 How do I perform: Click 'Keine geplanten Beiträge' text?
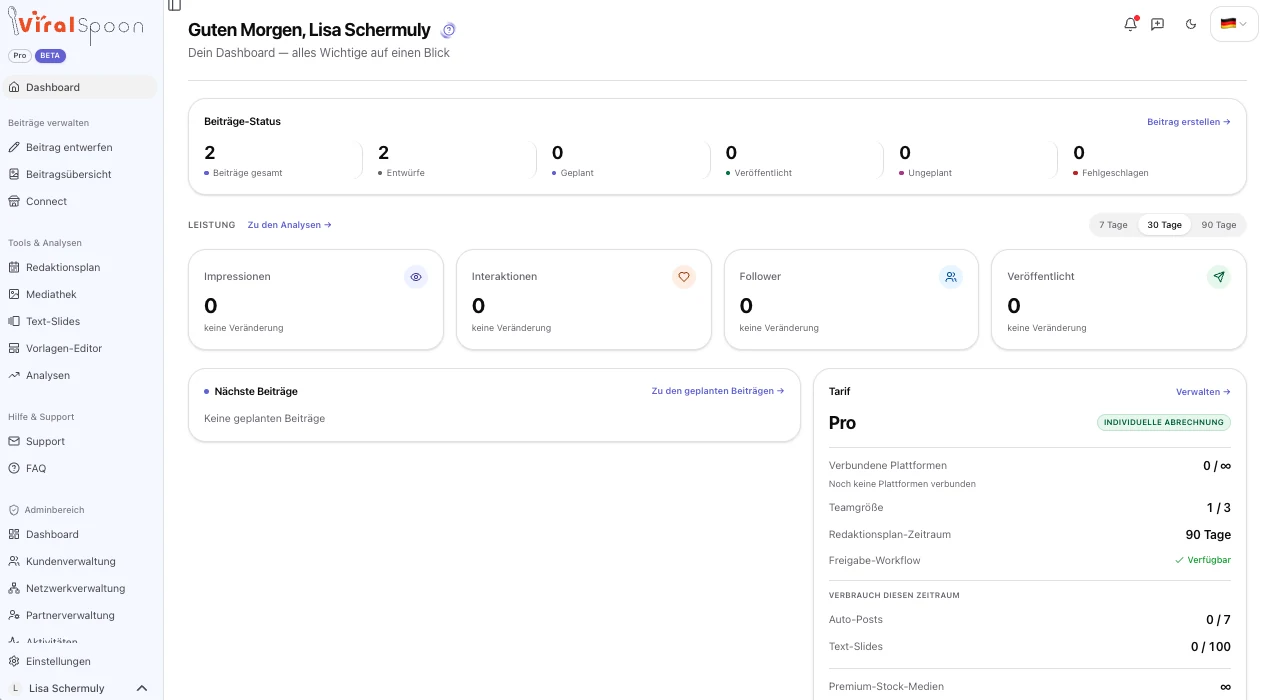(x=264, y=418)
